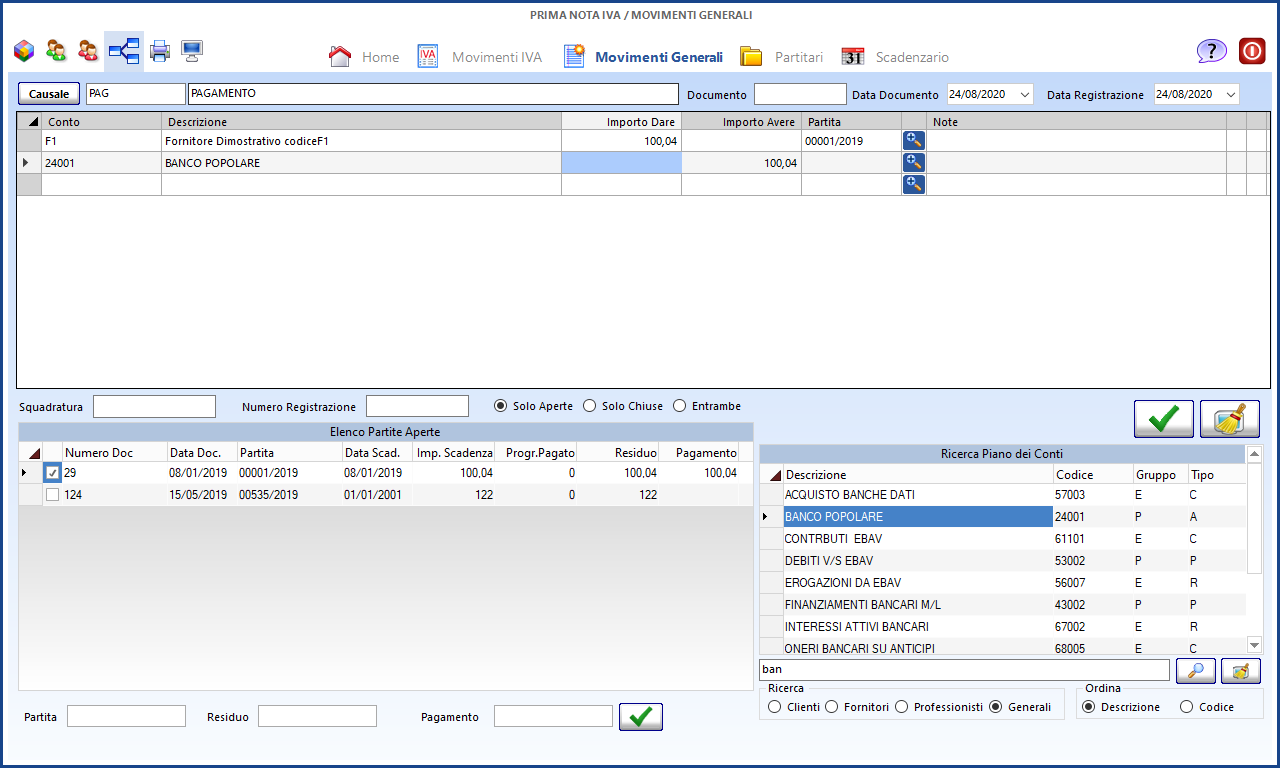Click the Squadratura input field
The width and height of the screenshot is (1280, 768).
point(154,406)
